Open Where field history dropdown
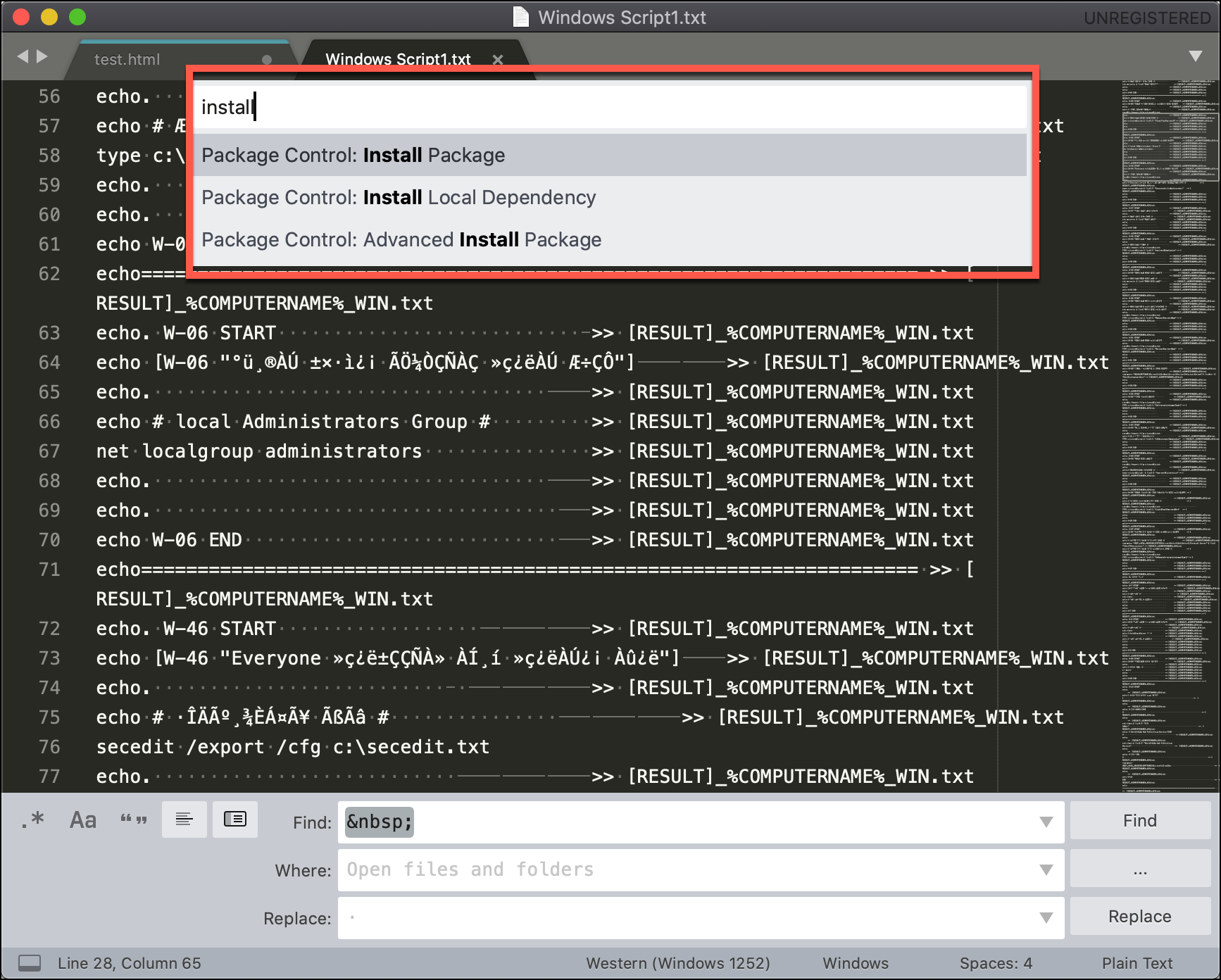Image resolution: width=1221 pixels, height=980 pixels. (1046, 870)
